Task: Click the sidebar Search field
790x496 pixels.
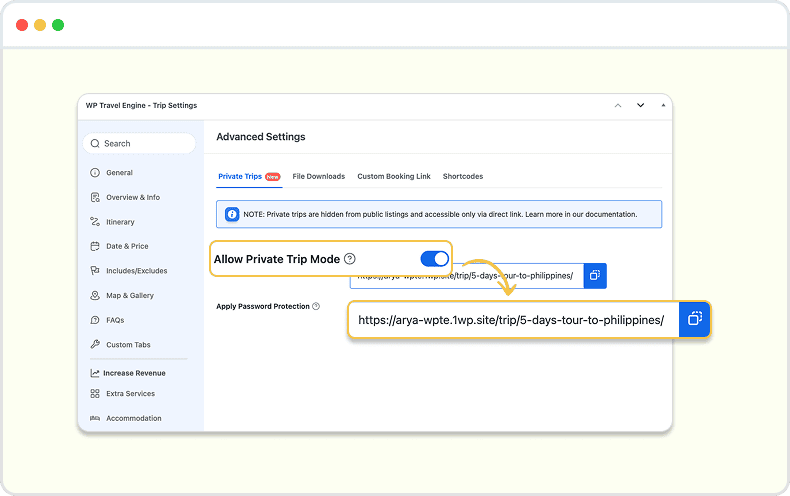Action: (140, 144)
